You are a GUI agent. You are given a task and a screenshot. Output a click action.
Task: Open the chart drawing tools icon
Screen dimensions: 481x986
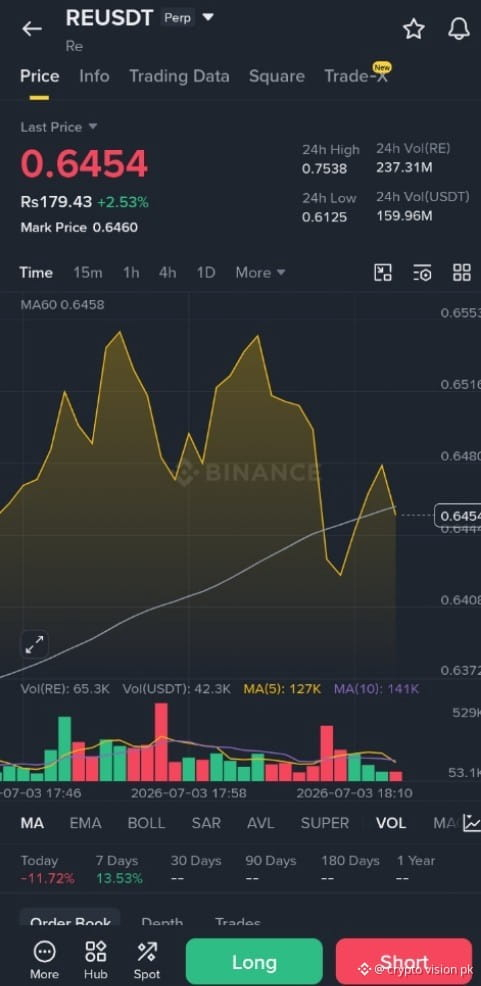[383, 272]
